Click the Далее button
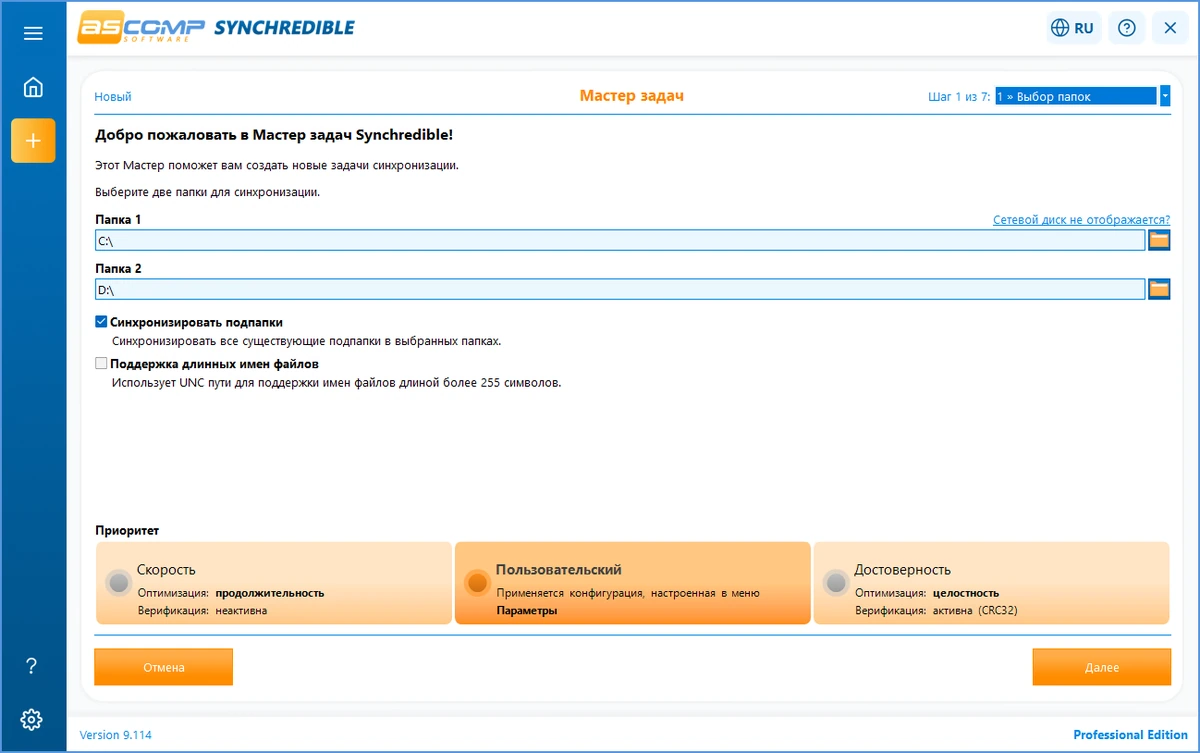This screenshot has height=753, width=1200. pyautogui.click(x=1102, y=667)
